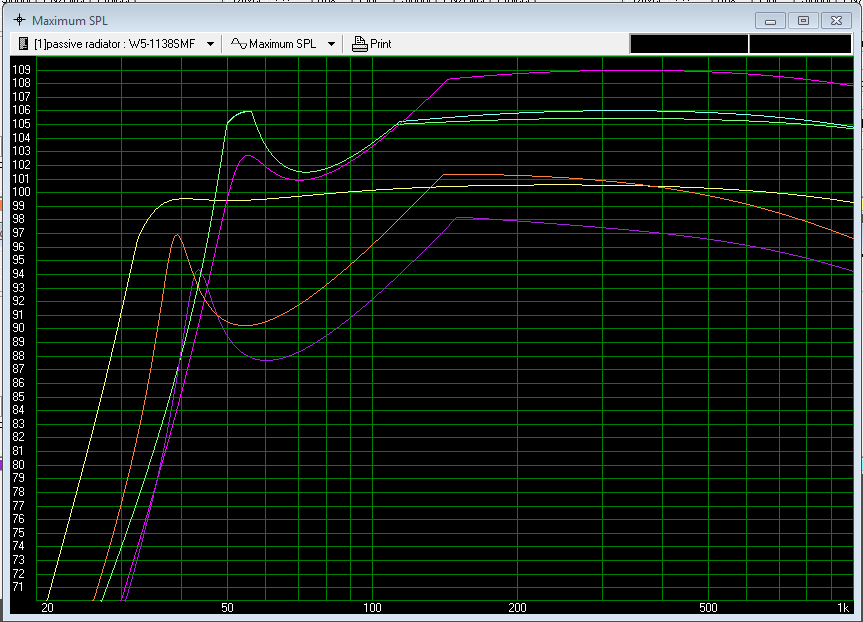Click the 71 dB axis label
Image resolution: width=863 pixels, height=622 pixels.
click(18, 587)
